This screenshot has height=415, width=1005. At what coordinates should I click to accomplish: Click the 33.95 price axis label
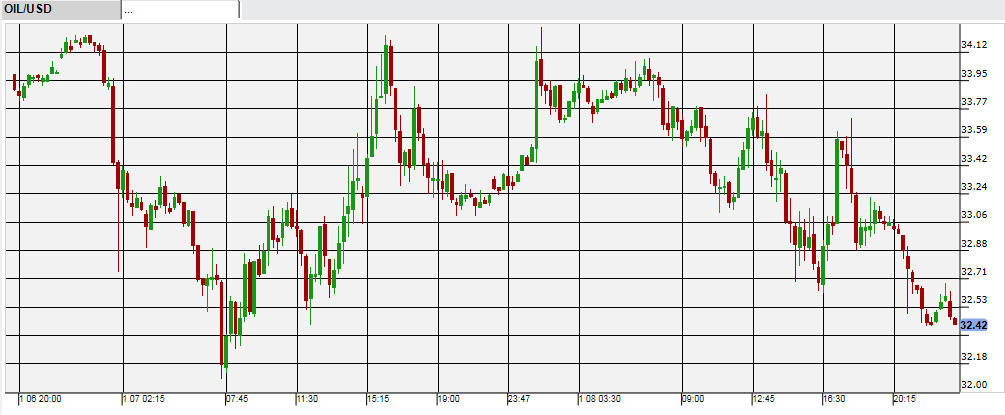pyautogui.click(x=974, y=74)
